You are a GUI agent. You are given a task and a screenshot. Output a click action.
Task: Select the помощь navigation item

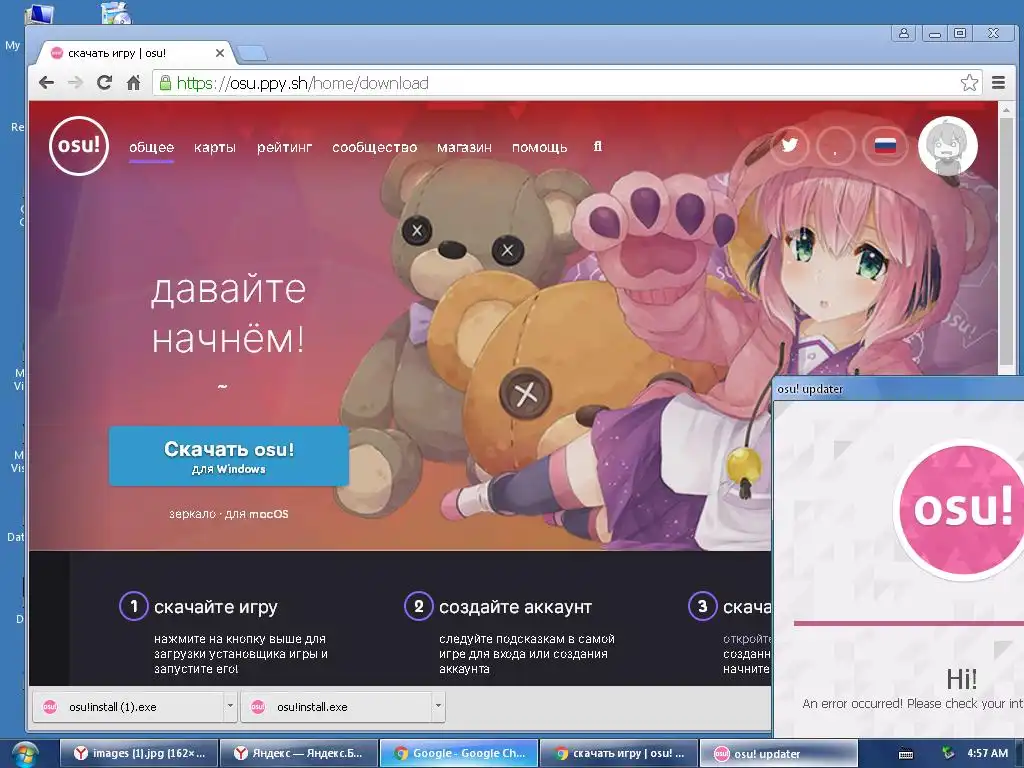539,148
